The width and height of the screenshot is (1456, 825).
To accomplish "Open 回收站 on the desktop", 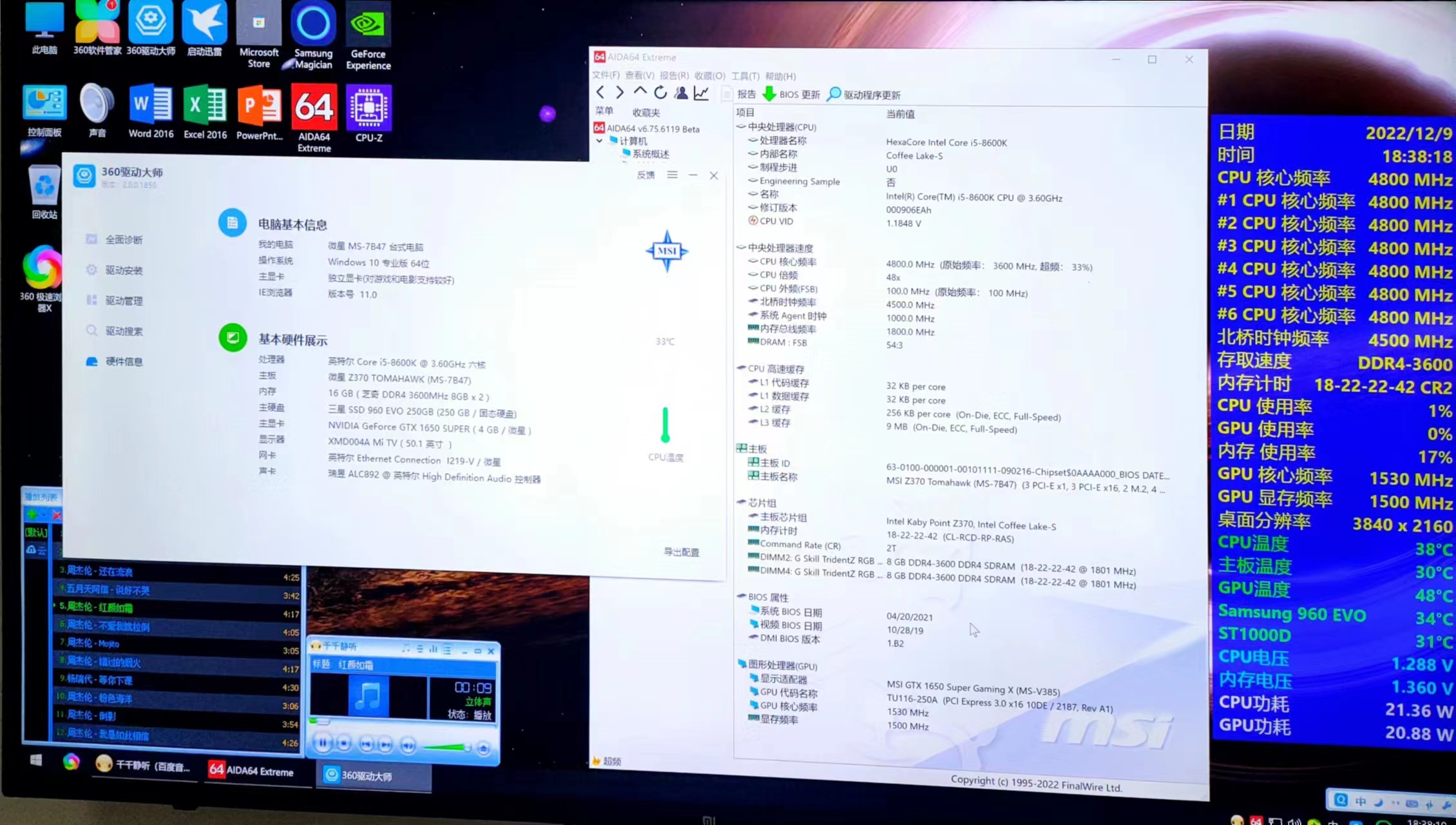I will click(44, 192).
